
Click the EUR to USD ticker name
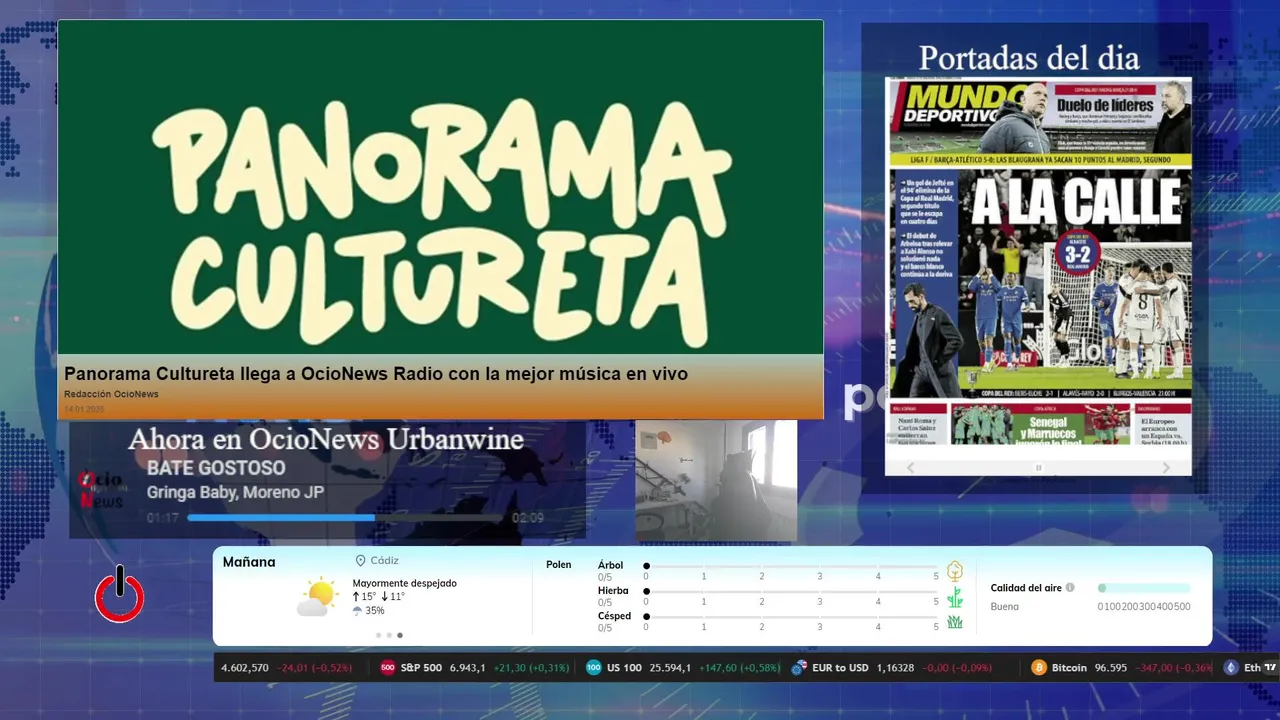[x=841, y=668]
